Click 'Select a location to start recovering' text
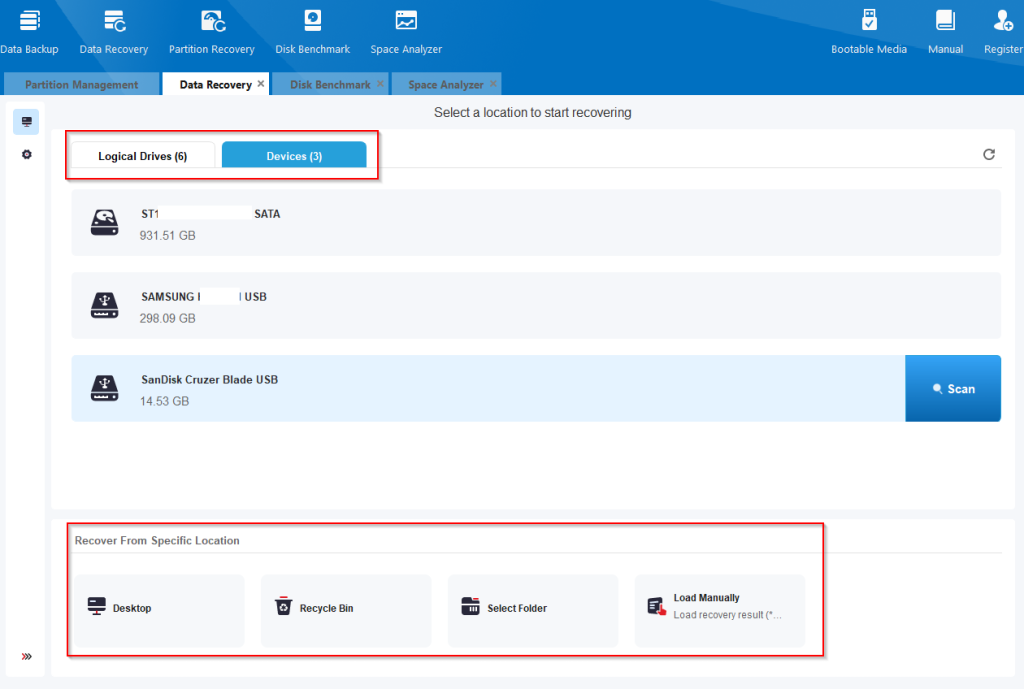1024x689 pixels. (533, 112)
